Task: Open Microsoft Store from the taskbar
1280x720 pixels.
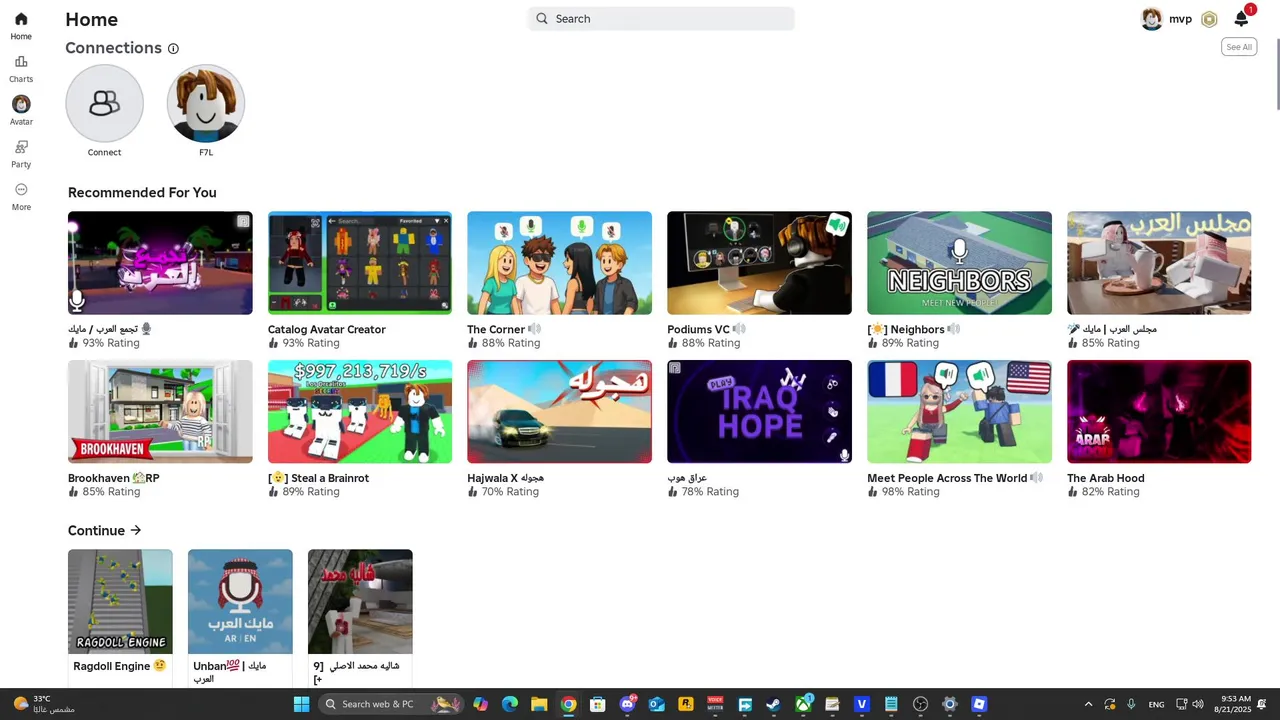Action: [x=597, y=704]
